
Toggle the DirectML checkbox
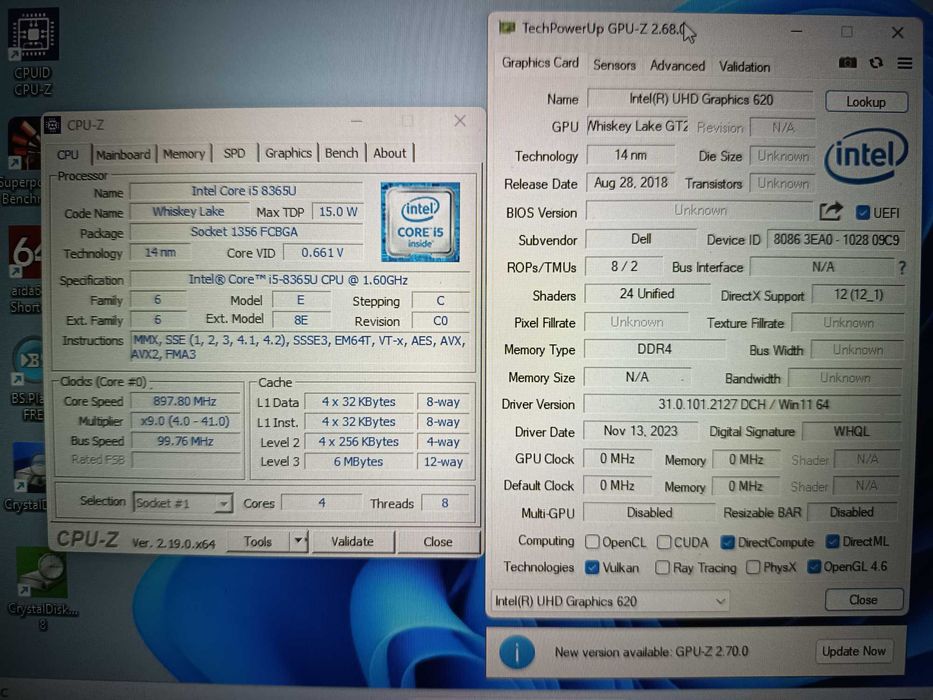[832, 541]
